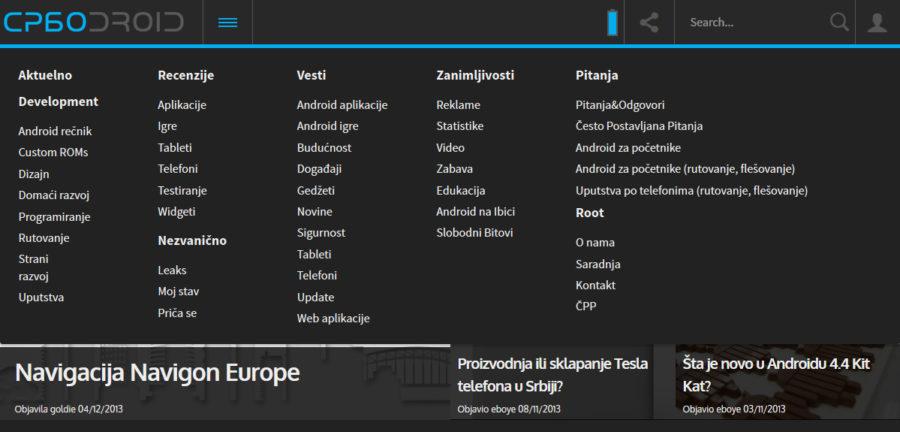This screenshot has height=432, width=900.
Task: Open Tesla telefona u Srbiji article
Action: pos(553,375)
